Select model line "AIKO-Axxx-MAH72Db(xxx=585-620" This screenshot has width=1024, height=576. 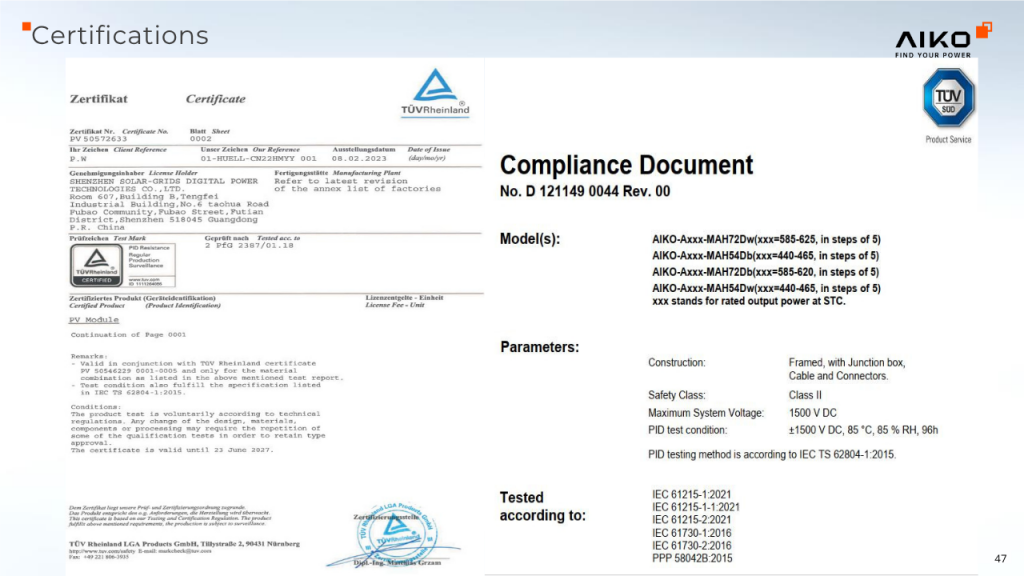point(734,272)
